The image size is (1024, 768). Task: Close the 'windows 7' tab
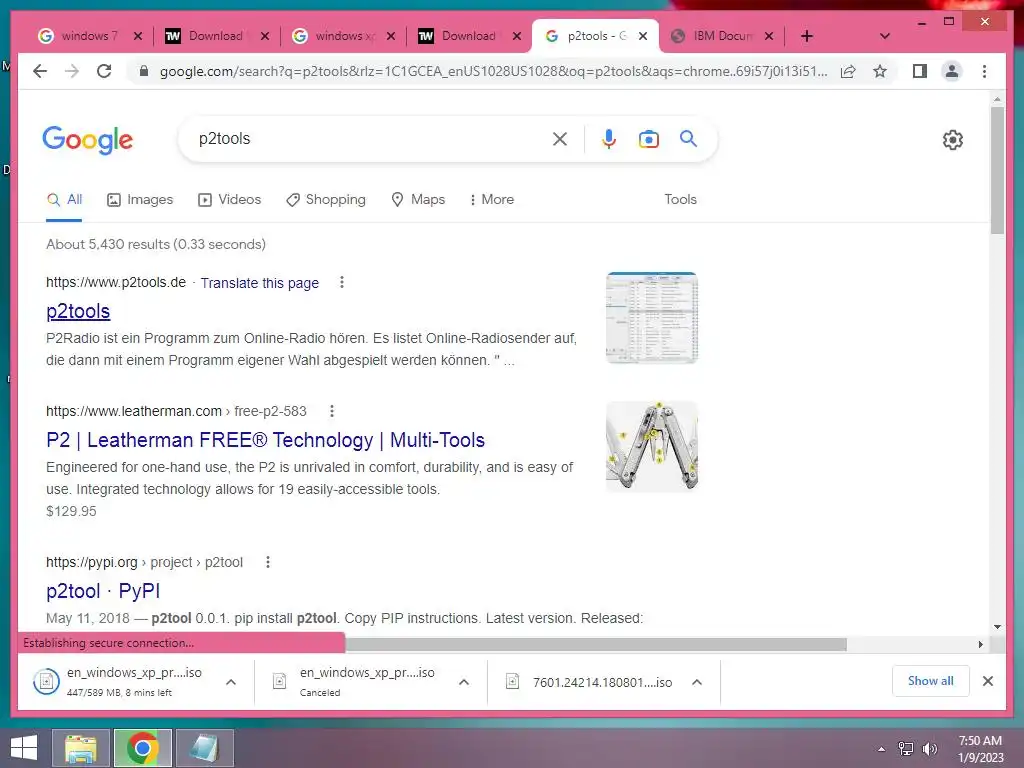(138, 36)
